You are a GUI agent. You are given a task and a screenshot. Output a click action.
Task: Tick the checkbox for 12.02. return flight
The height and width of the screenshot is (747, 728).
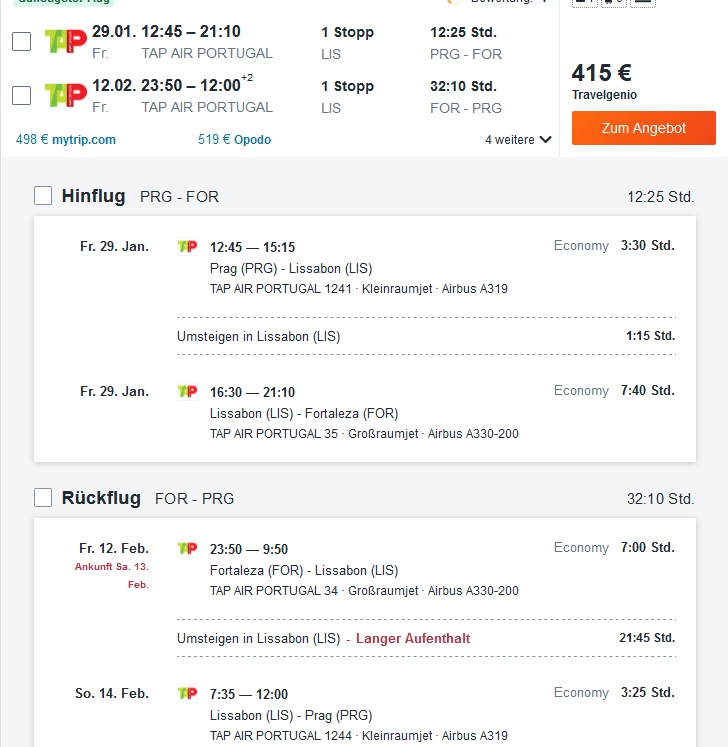21,95
